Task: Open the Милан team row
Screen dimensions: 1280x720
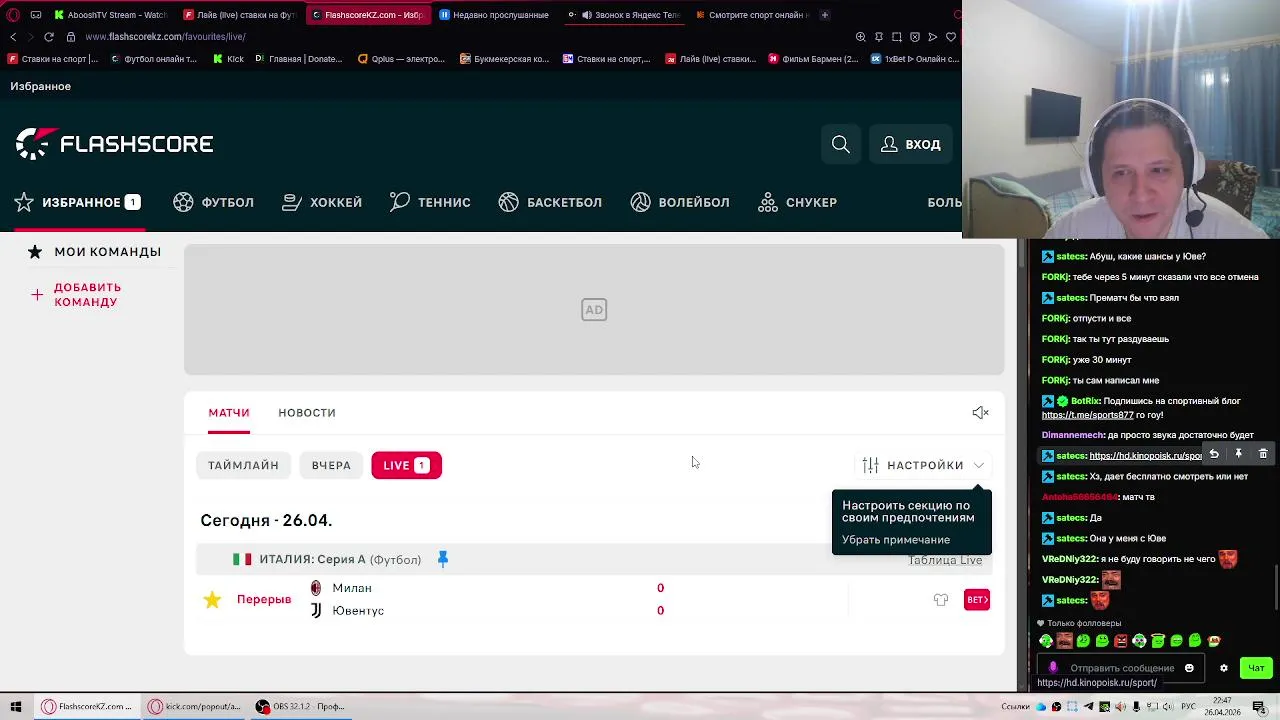Action: coord(351,588)
